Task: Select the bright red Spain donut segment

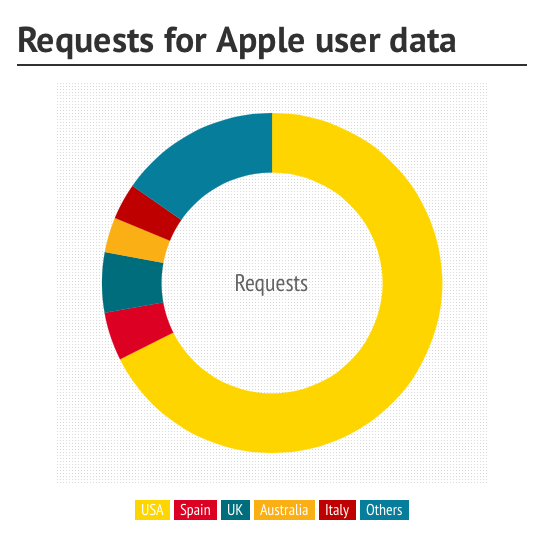Action: pyautogui.click(x=139, y=330)
